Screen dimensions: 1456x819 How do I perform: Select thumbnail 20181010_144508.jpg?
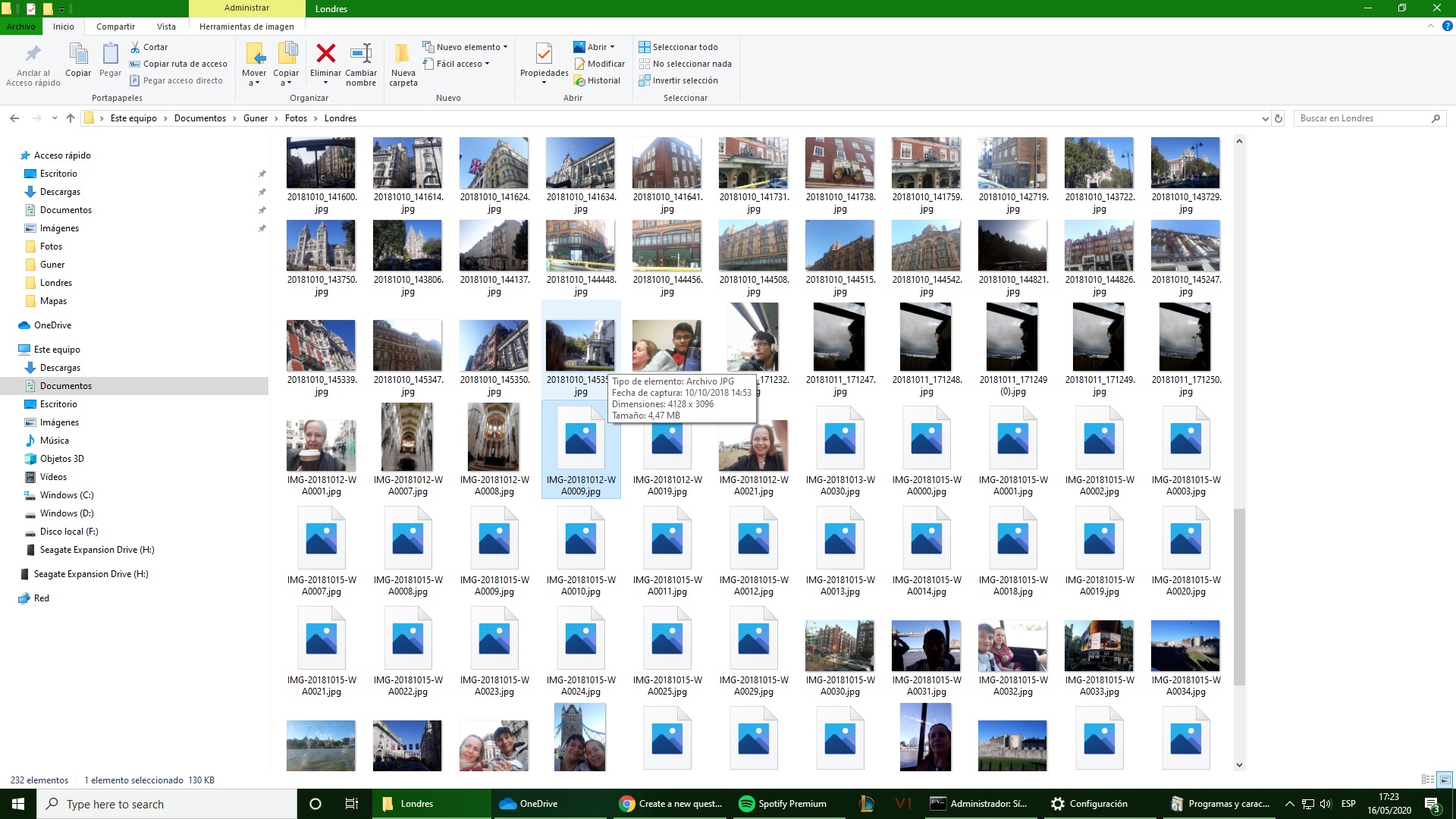click(753, 259)
